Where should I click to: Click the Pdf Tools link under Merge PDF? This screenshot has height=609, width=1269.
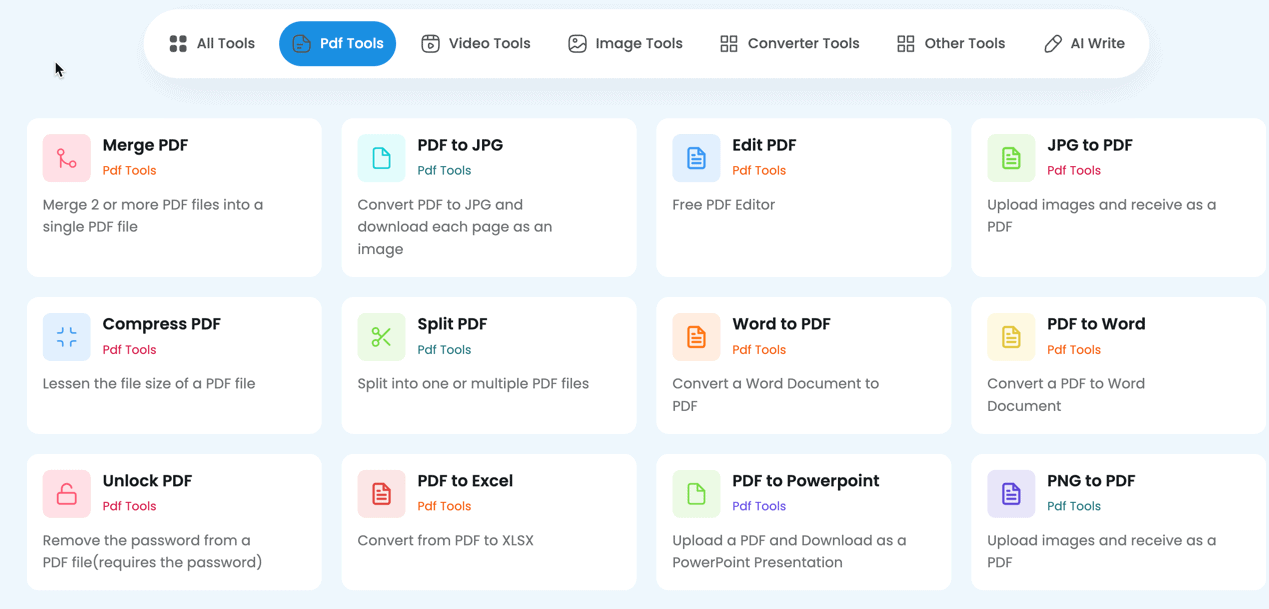(x=130, y=170)
